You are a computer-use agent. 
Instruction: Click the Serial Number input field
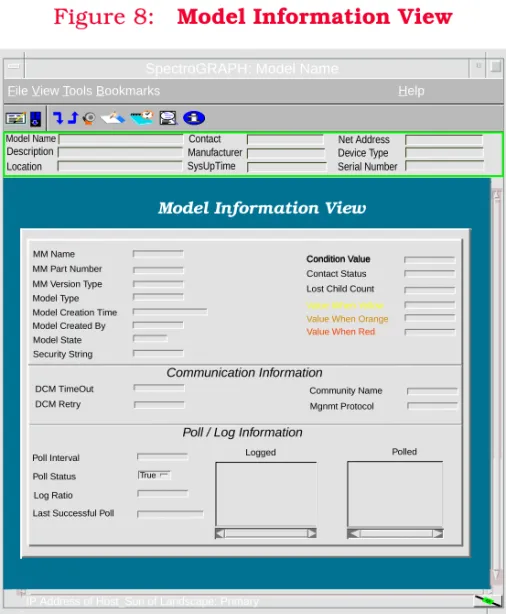(445, 166)
